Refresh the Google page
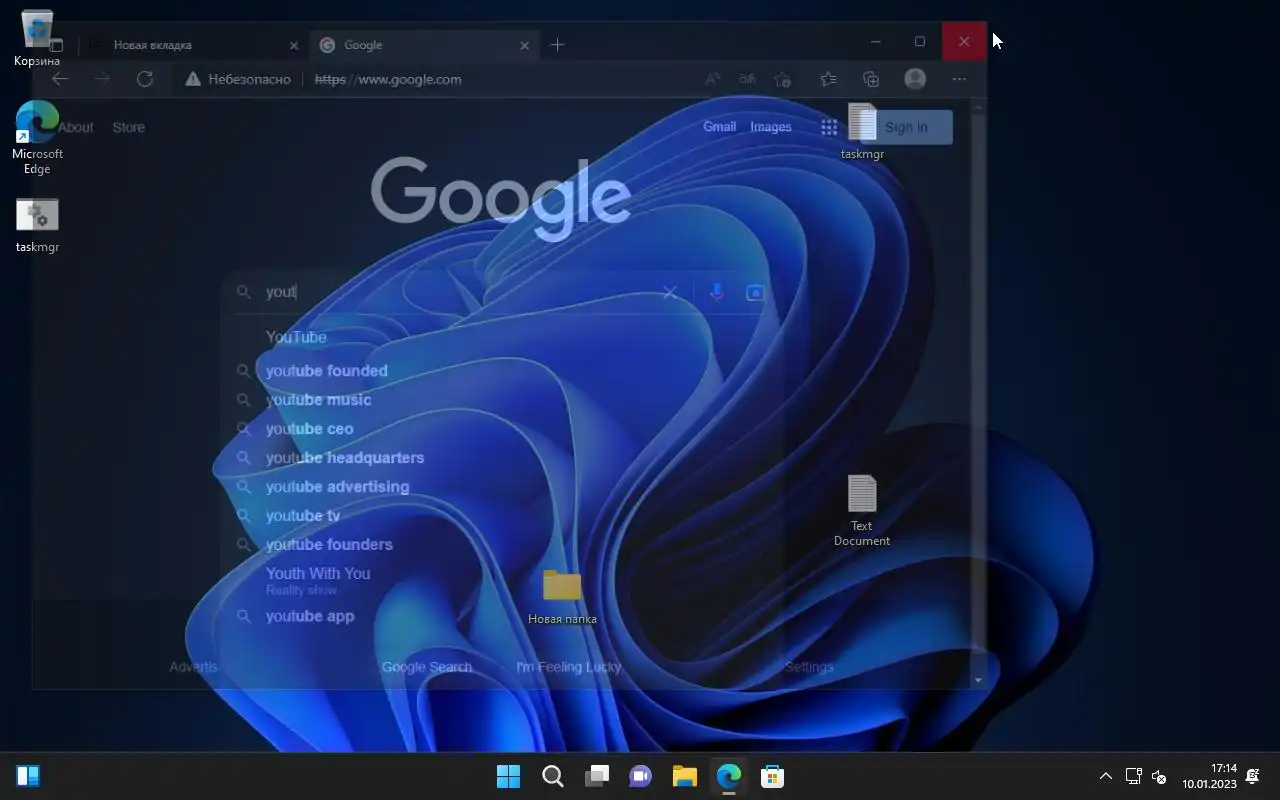 (145, 79)
